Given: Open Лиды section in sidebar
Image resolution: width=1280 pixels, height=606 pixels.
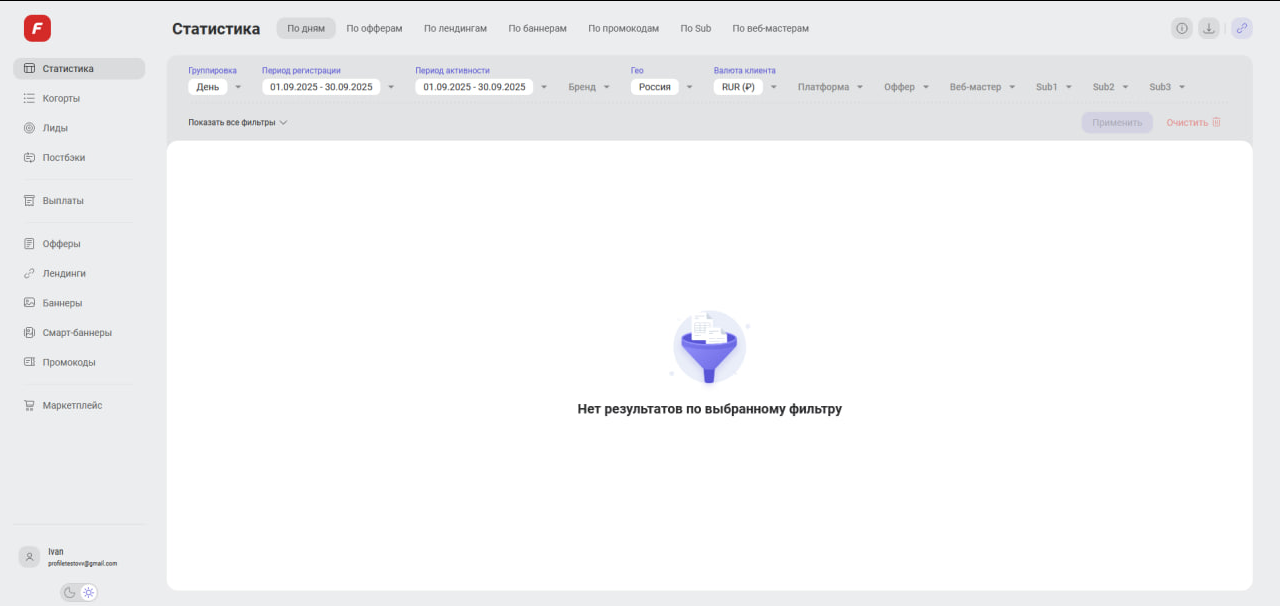Looking at the screenshot, I should tap(55, 128).
